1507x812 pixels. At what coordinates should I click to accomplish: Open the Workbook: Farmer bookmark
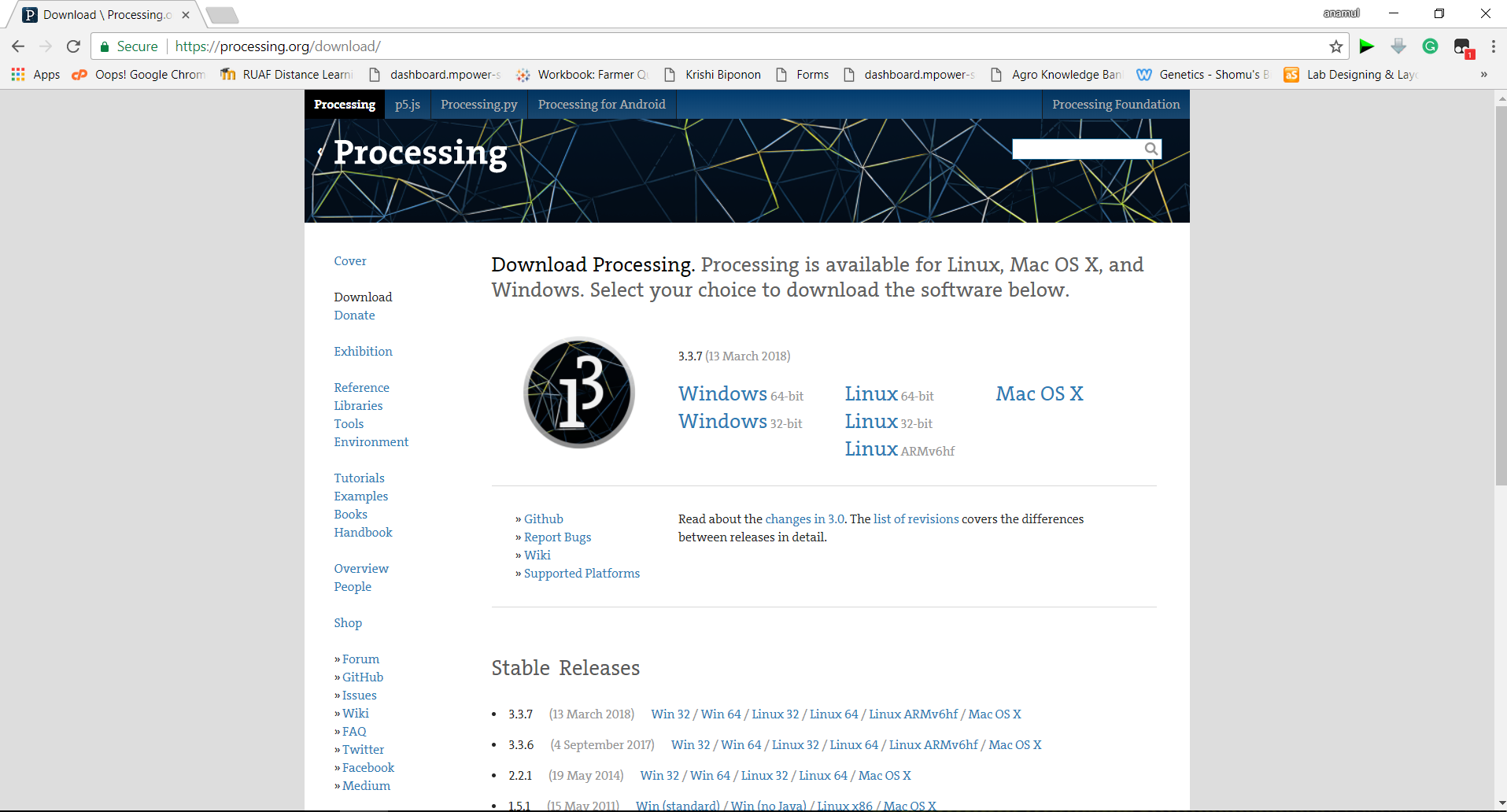point(582,75)
